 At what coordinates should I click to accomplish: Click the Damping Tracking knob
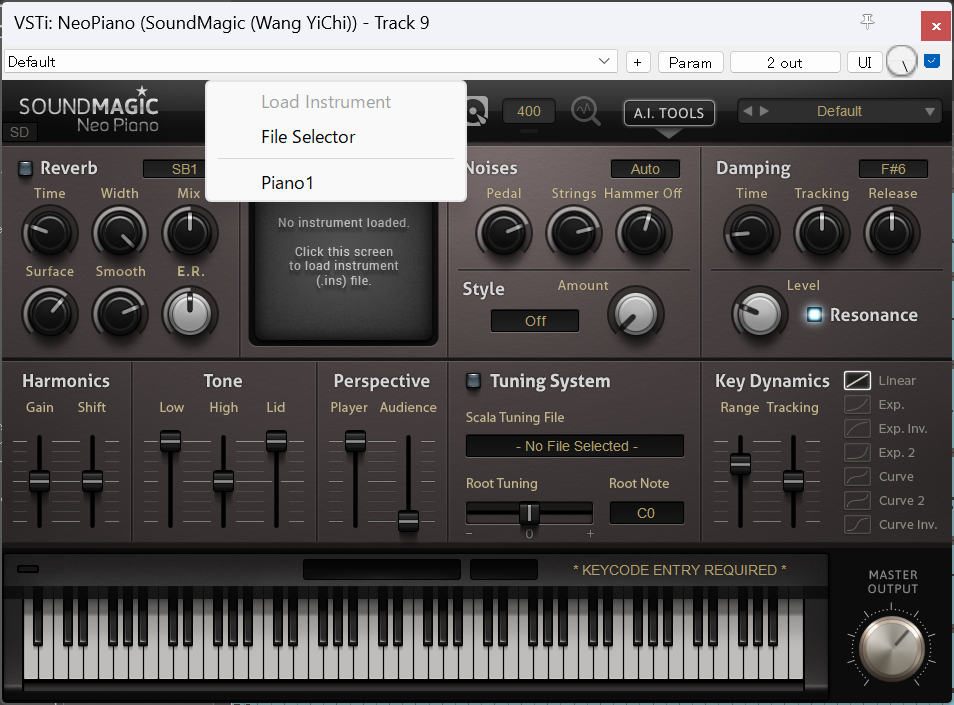click(821, 232)
